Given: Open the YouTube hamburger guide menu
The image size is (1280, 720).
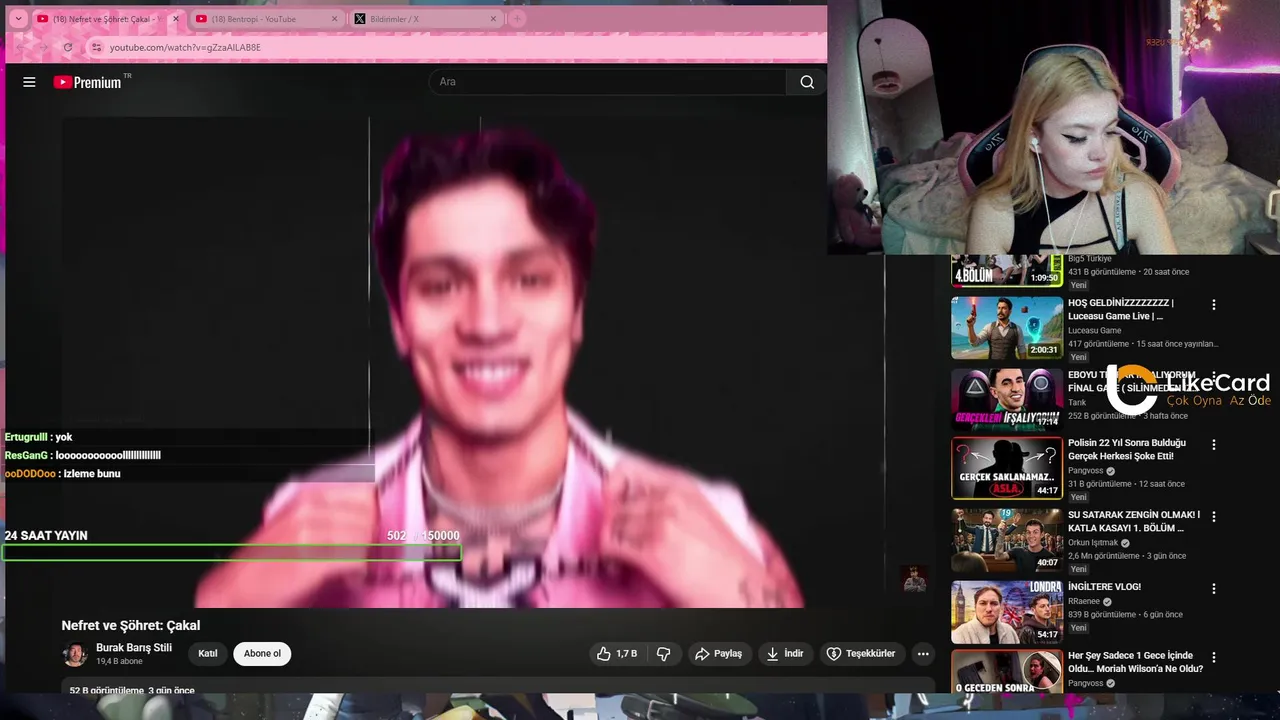Looking at the screenshot, I should point(29,82).
